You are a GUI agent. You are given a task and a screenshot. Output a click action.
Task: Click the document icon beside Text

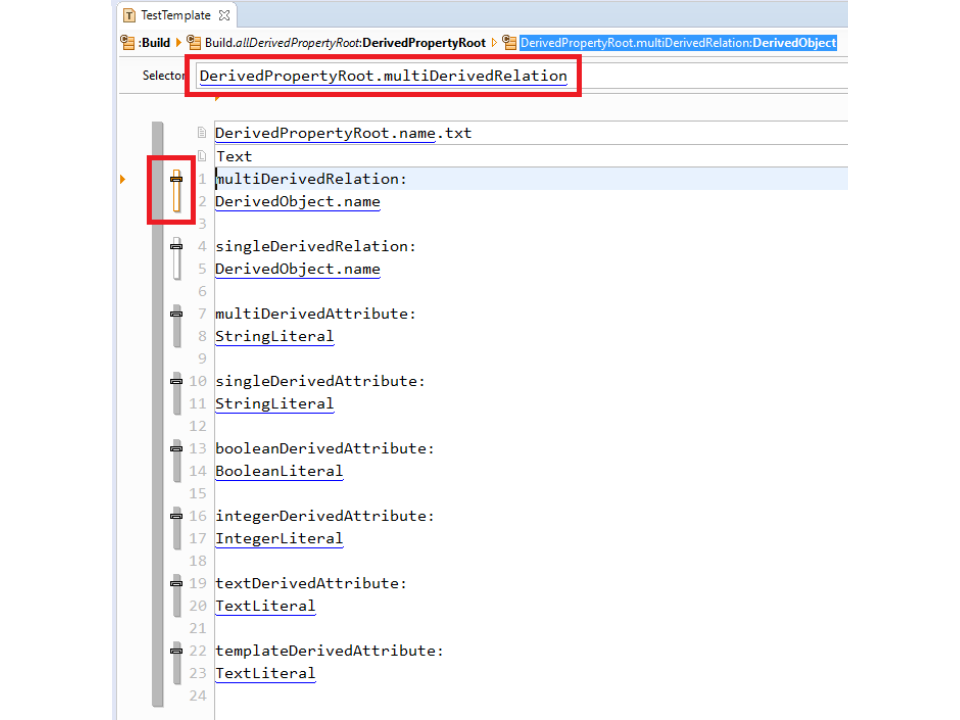coord(202,156)
